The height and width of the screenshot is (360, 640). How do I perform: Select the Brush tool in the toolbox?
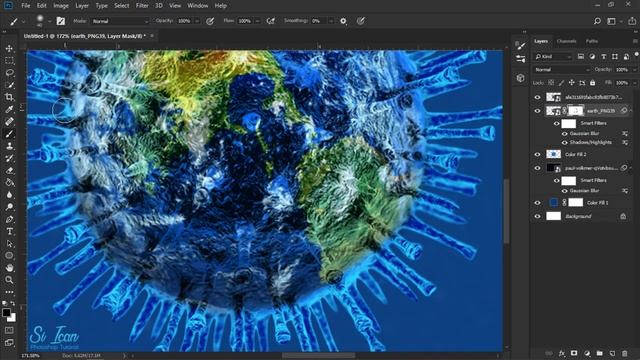9,134
